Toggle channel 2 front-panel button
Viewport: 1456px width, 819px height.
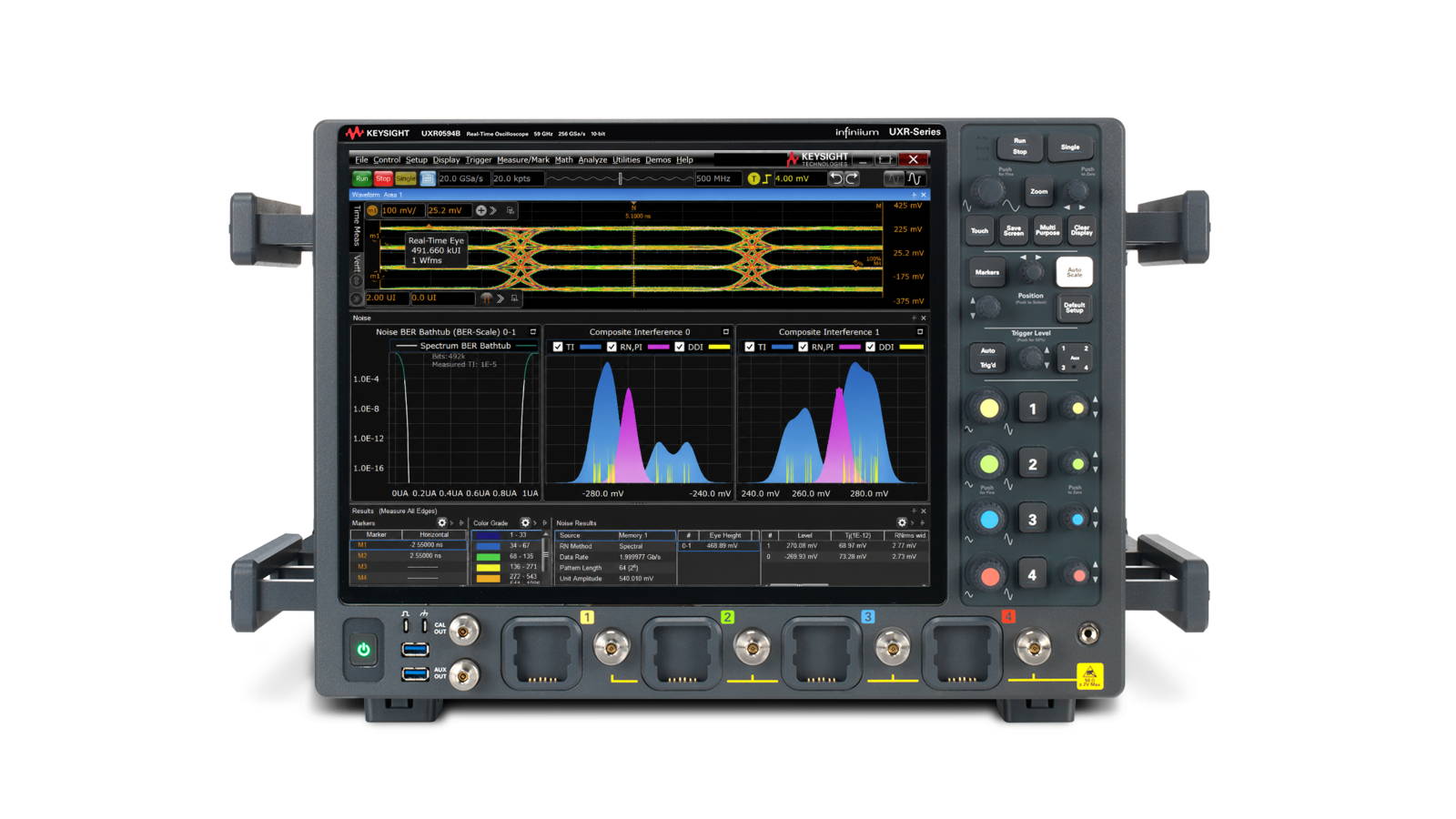click(x=1032, y=465)
